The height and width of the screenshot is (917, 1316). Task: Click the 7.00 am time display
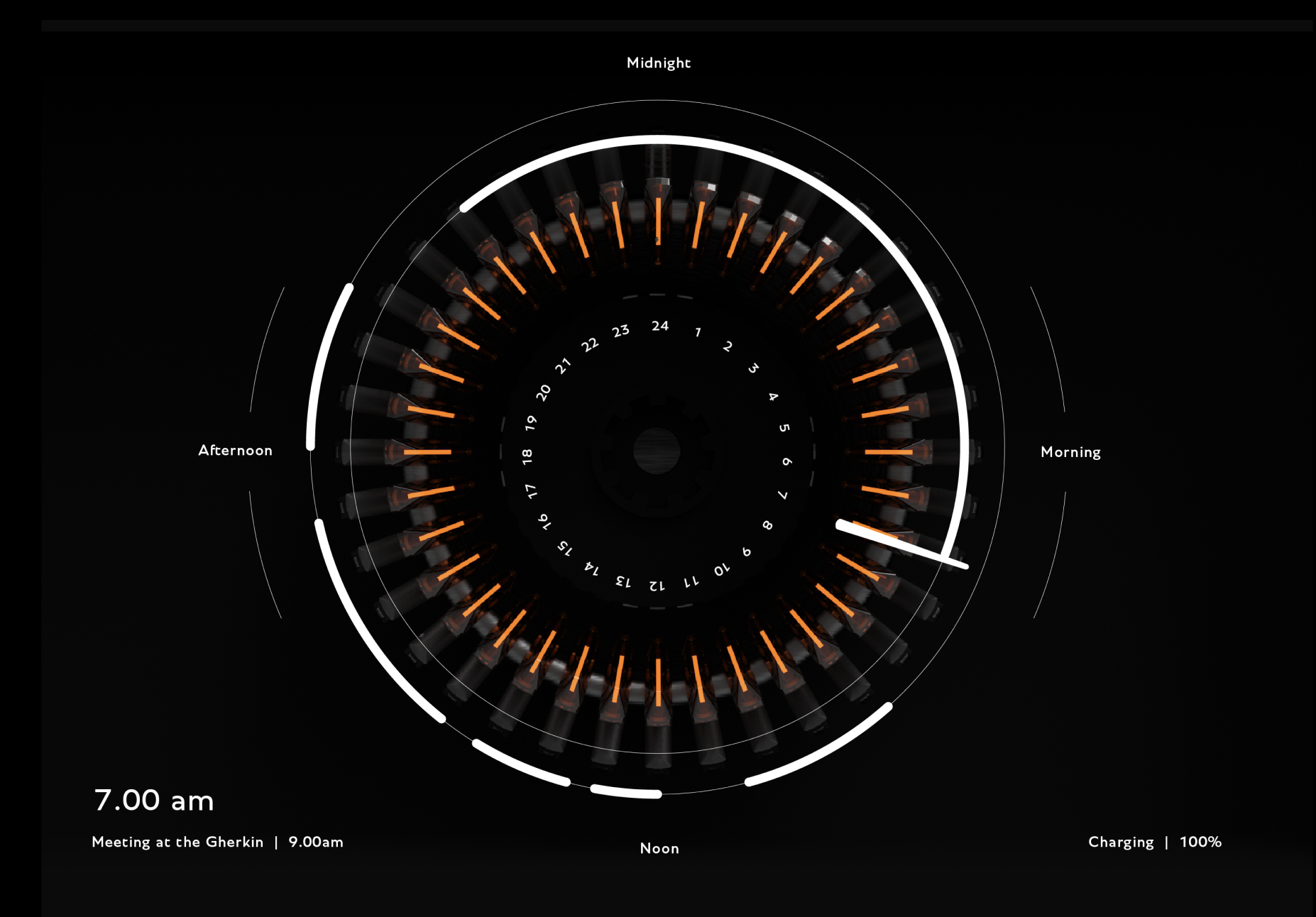154,801
